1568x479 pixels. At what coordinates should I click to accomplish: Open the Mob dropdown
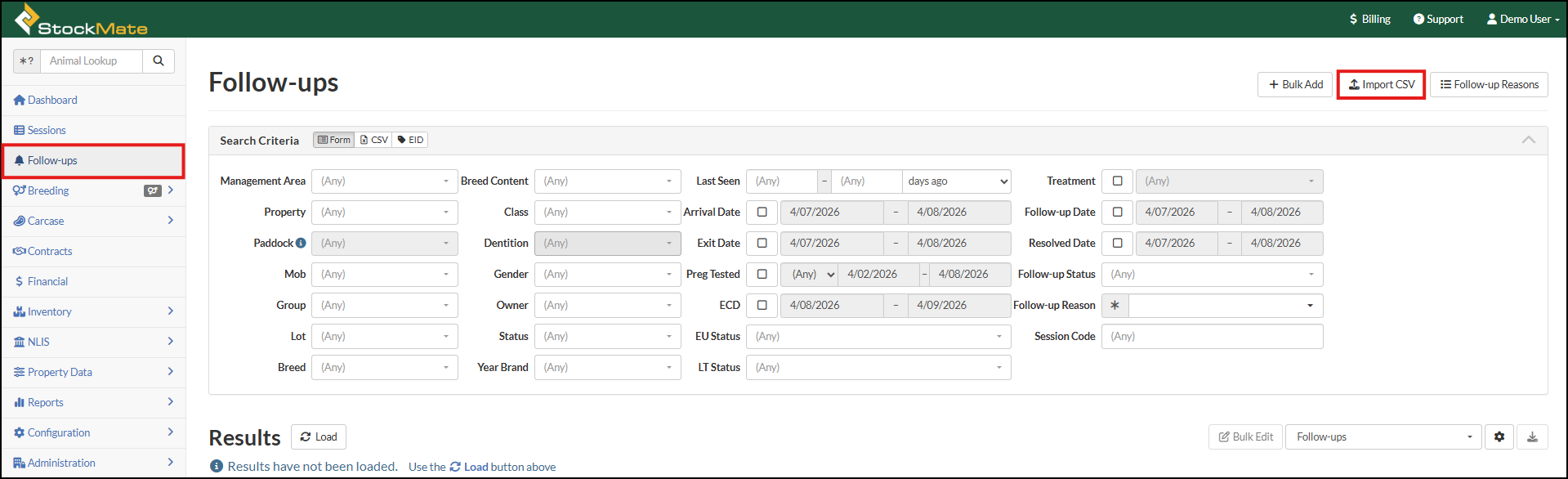point(385,274)
